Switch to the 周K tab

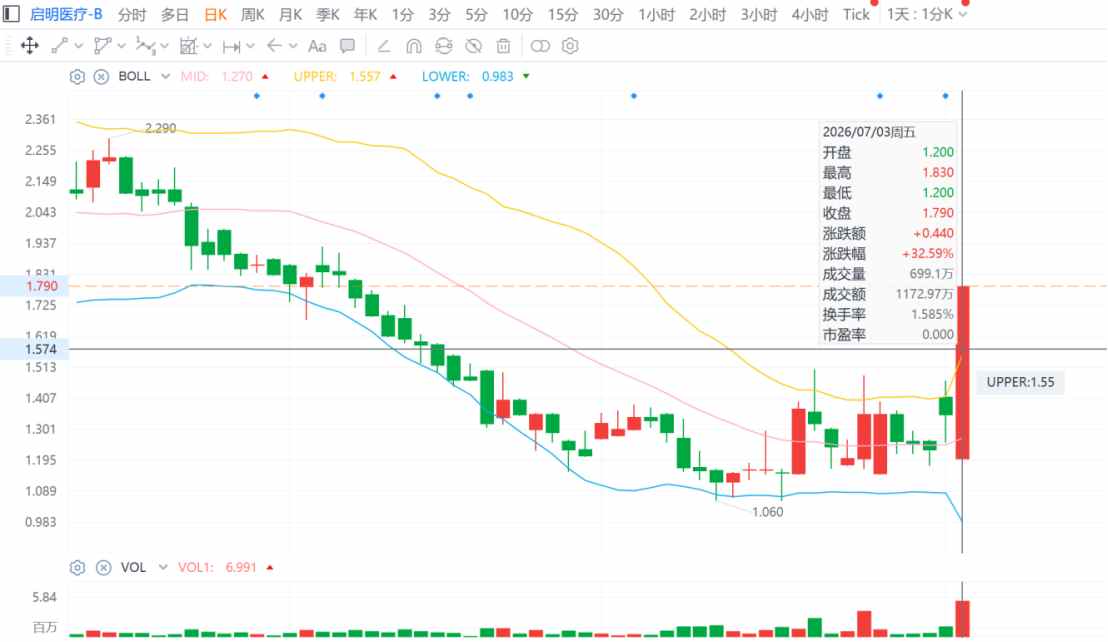[x=252, y=14]
